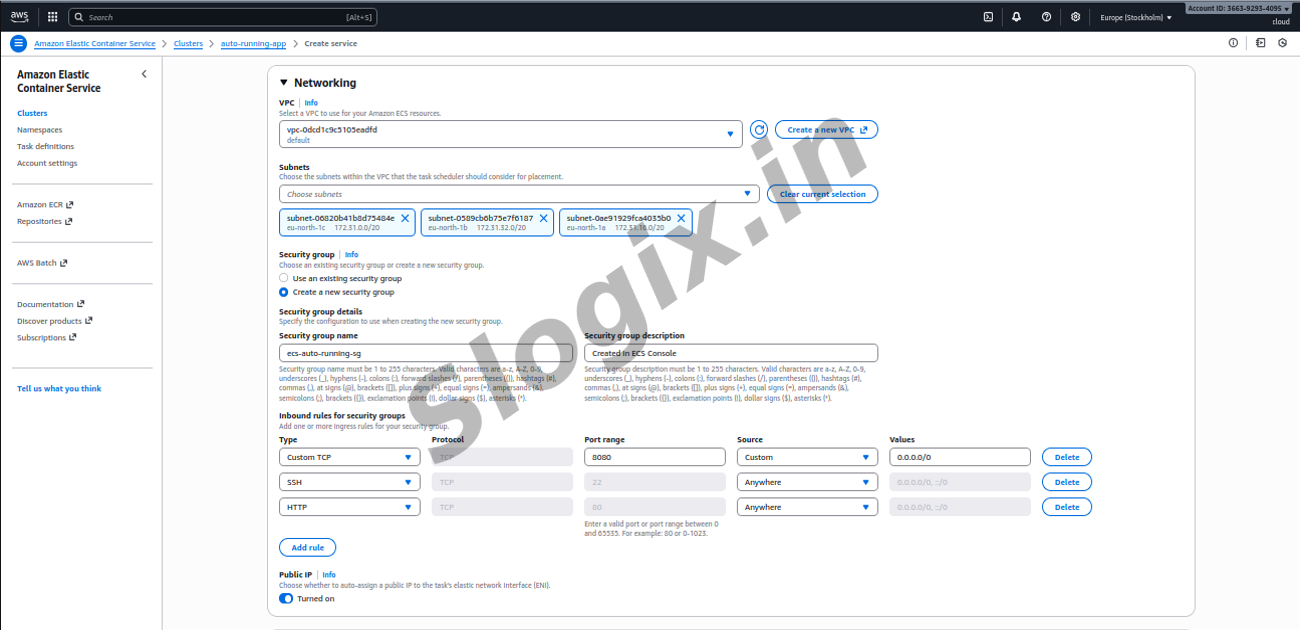This screenshot has width=1300, height=630.
Task: Turn off the Public IP toggle
Action: pyautogui.click(x=286, y=598)
